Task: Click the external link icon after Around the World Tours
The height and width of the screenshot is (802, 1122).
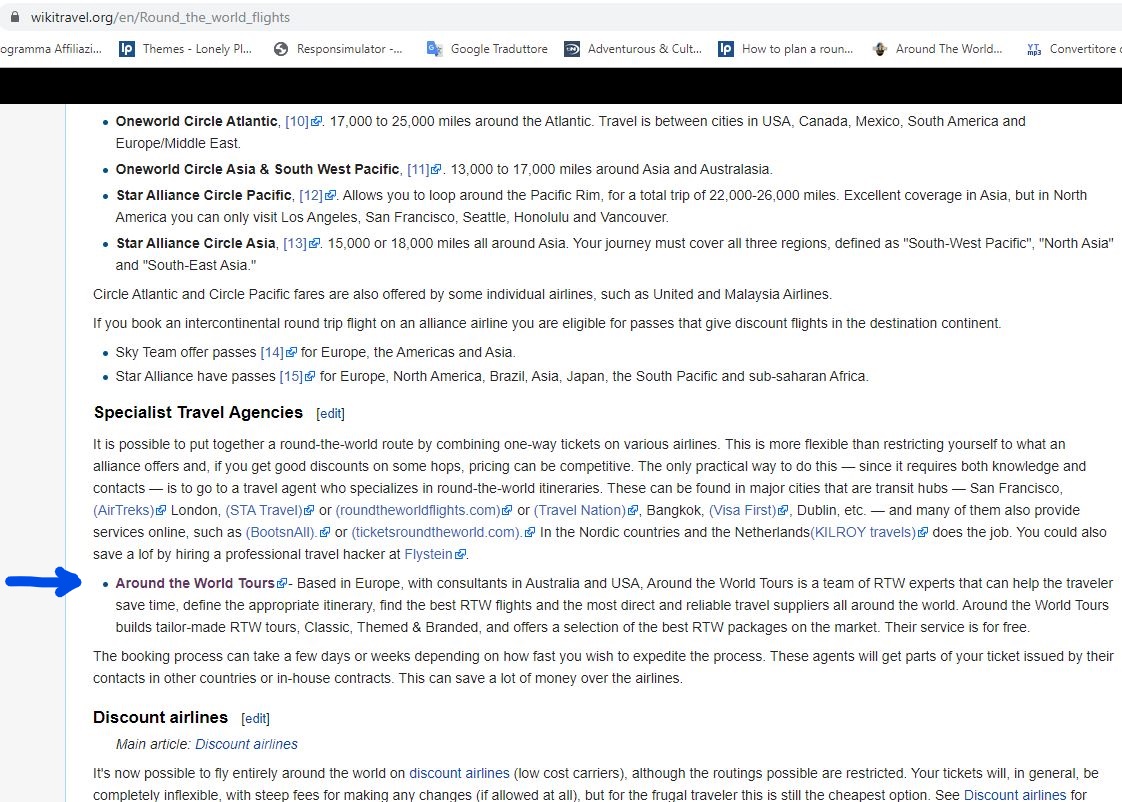Action: tap(283, 583)
